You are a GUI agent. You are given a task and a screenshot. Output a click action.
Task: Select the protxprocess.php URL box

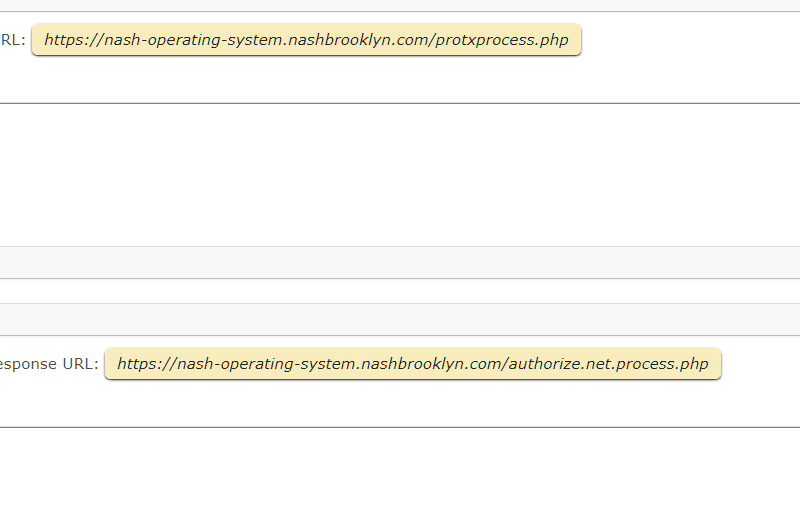pyautogui.click(x=306, y=40)
